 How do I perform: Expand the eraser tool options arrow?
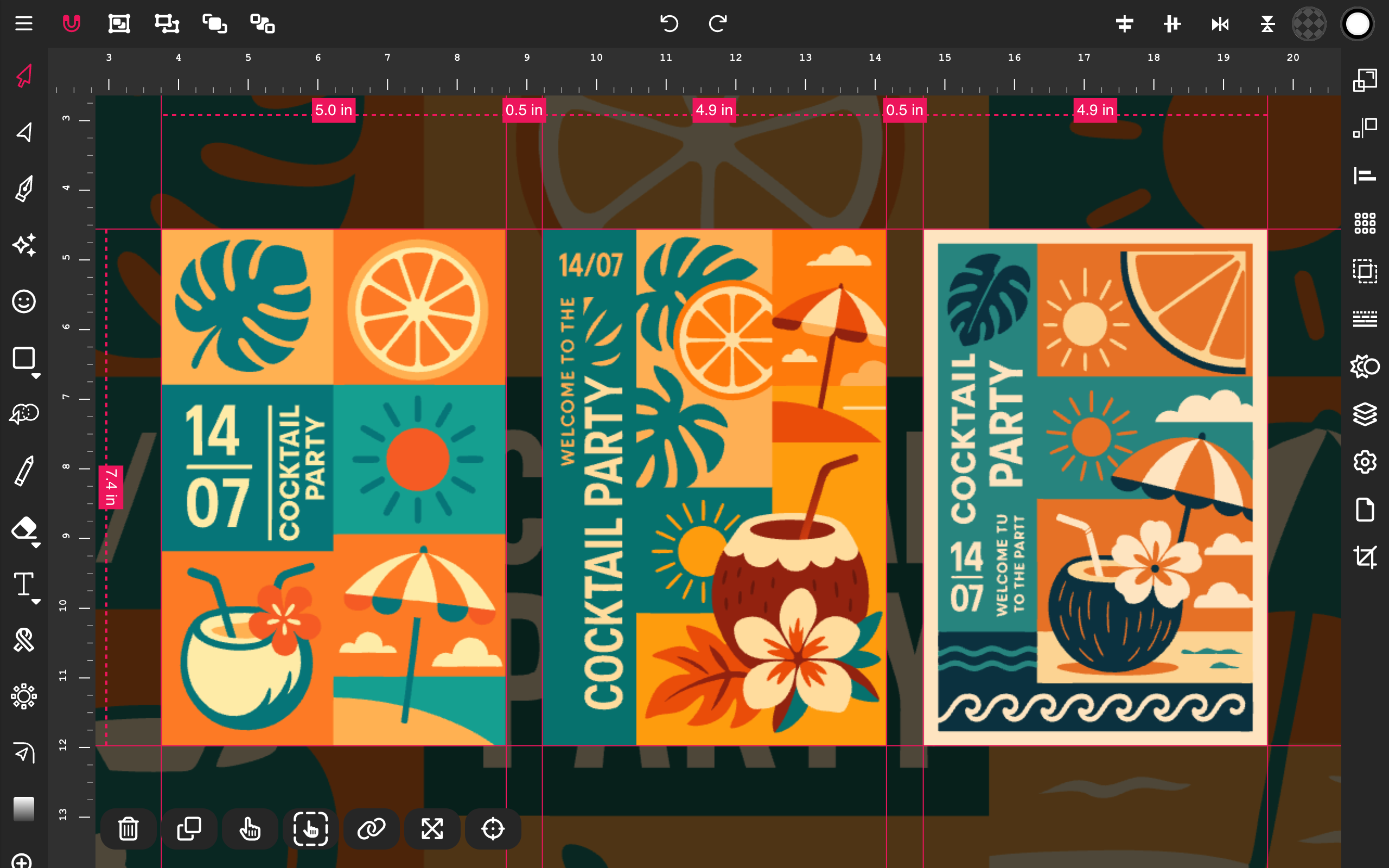point(36,545)
